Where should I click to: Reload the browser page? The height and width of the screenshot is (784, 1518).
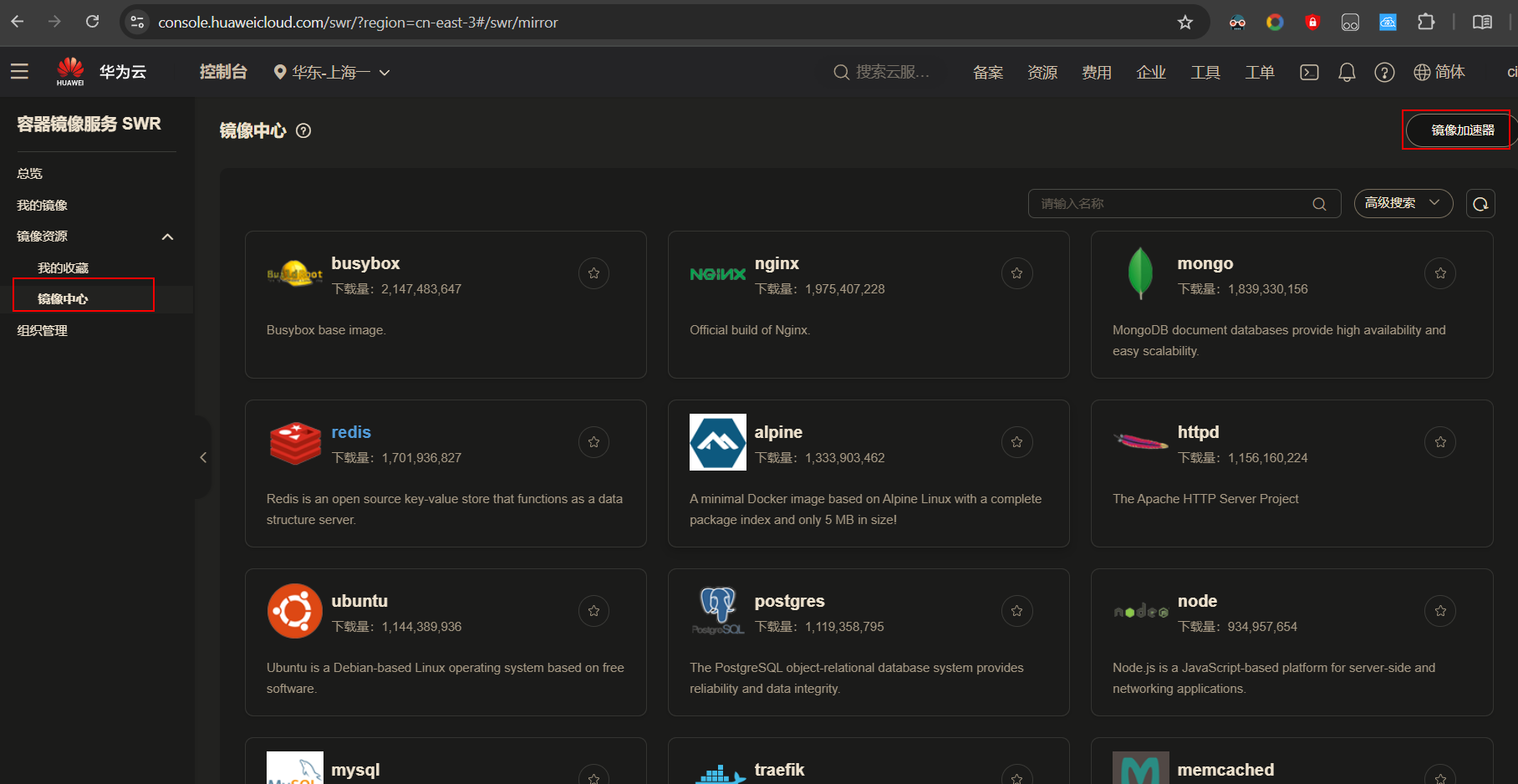click(93, 22)
